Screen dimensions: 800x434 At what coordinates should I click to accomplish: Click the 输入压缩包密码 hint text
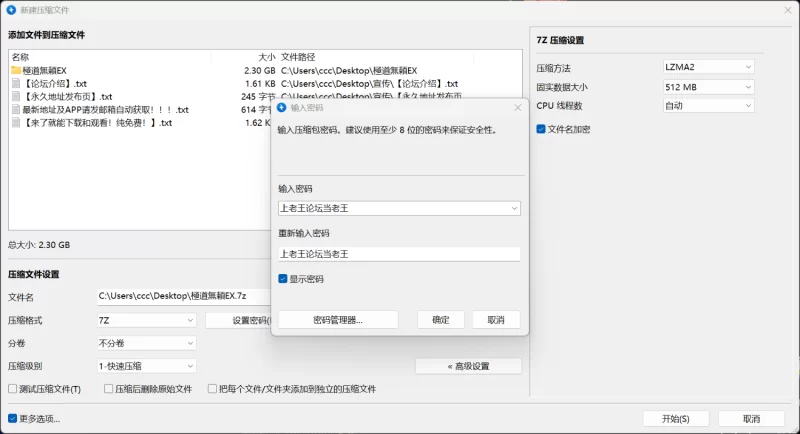click(388, 130)
